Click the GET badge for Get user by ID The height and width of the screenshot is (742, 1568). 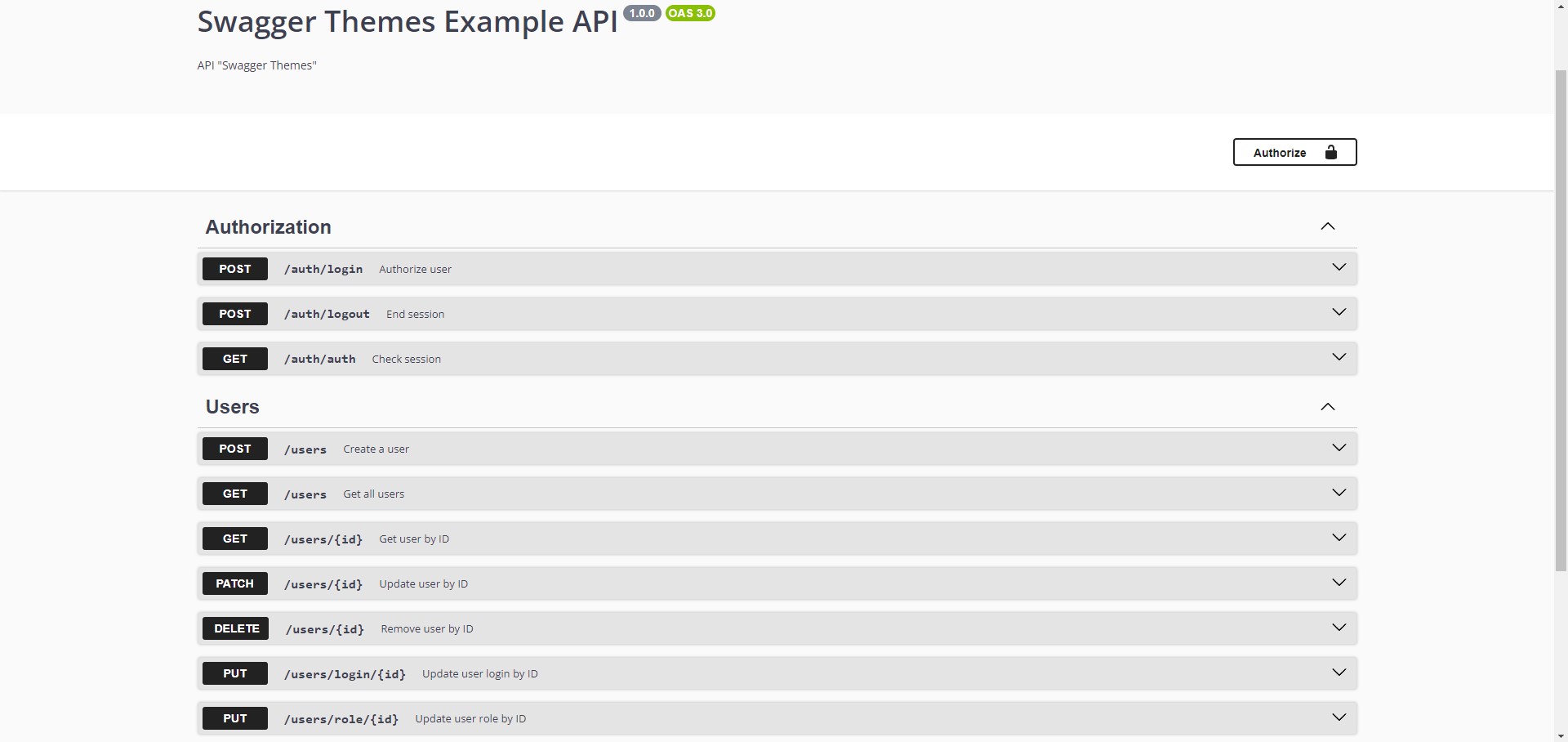point(235,539)
